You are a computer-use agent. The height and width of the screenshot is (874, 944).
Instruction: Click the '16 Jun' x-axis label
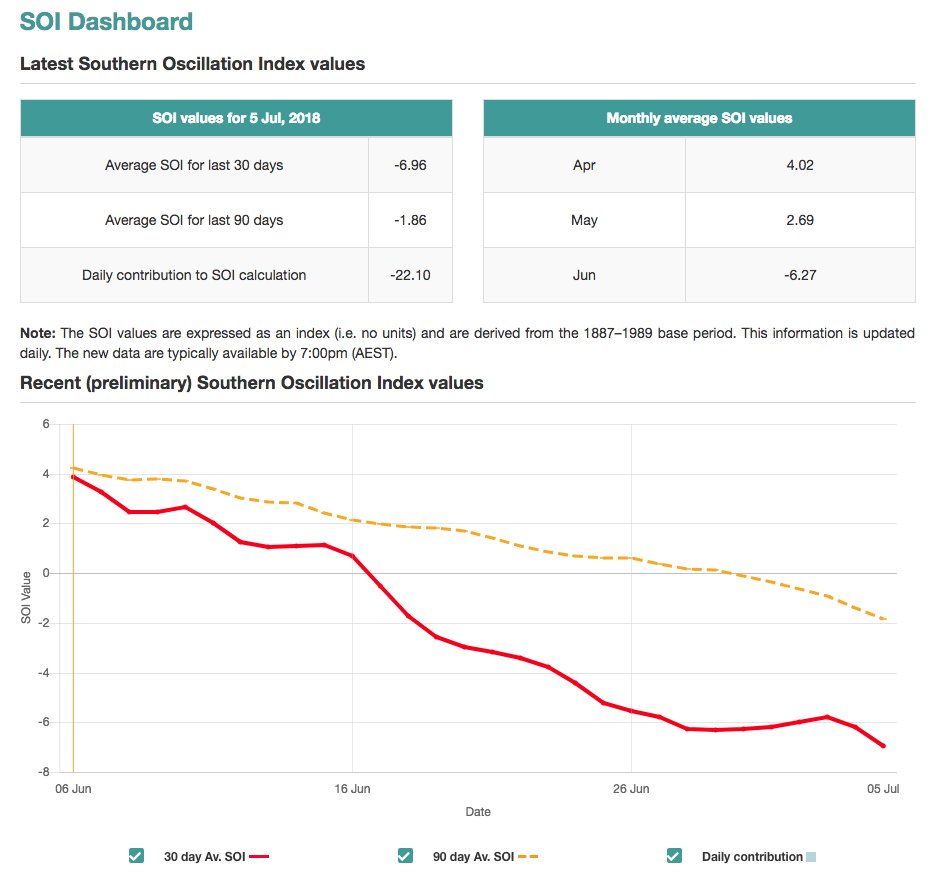click(x=352, y=789)
